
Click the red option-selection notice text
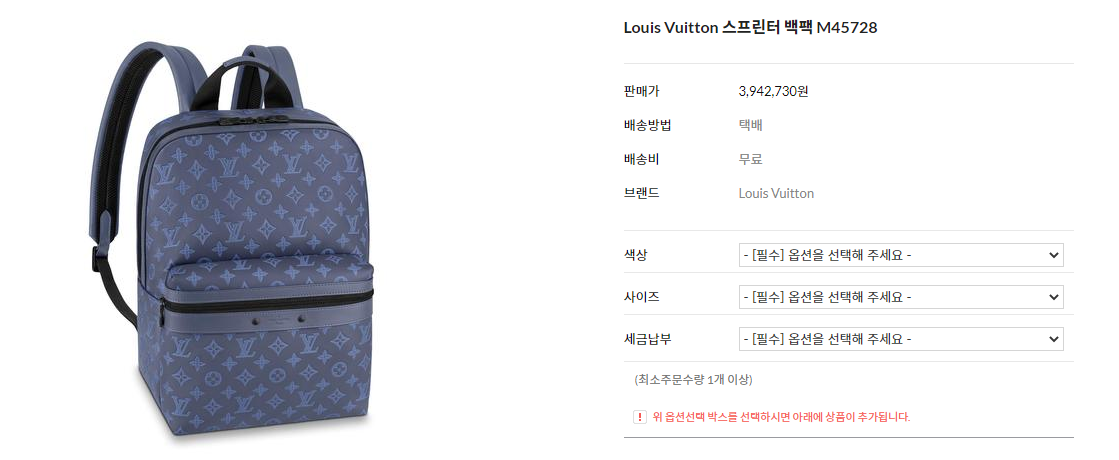point(781,417)
